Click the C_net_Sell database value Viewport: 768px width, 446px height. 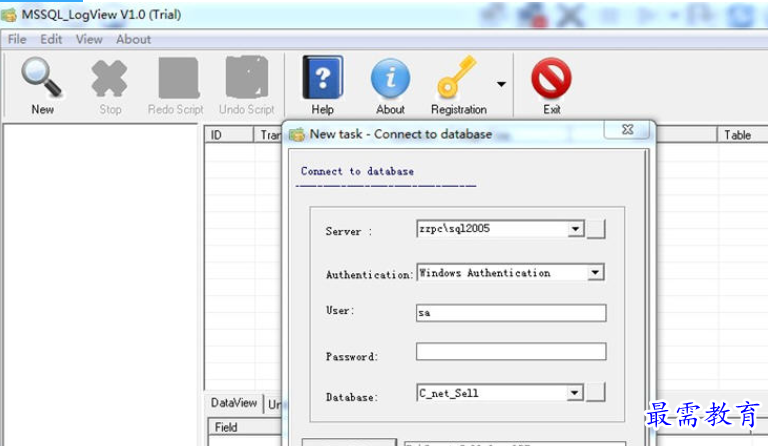tap(449, 393)
